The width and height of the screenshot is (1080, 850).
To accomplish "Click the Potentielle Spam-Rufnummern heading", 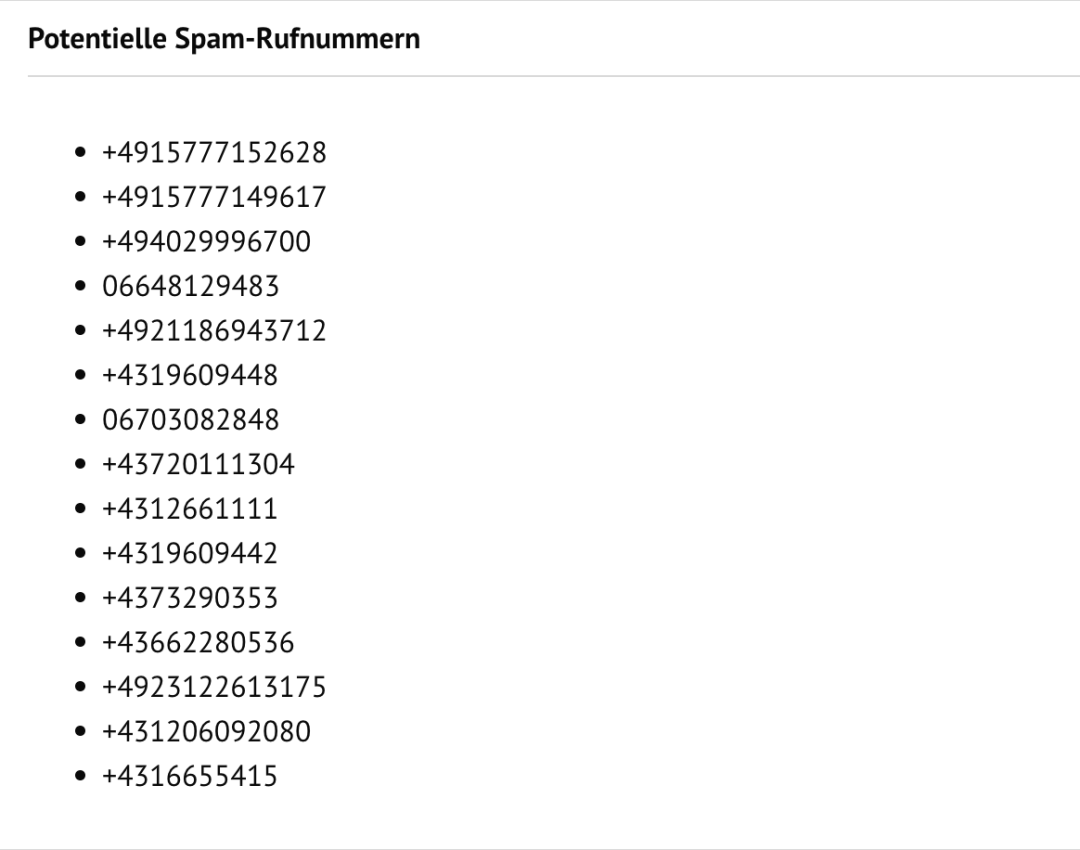I will (x=224, y=40).
